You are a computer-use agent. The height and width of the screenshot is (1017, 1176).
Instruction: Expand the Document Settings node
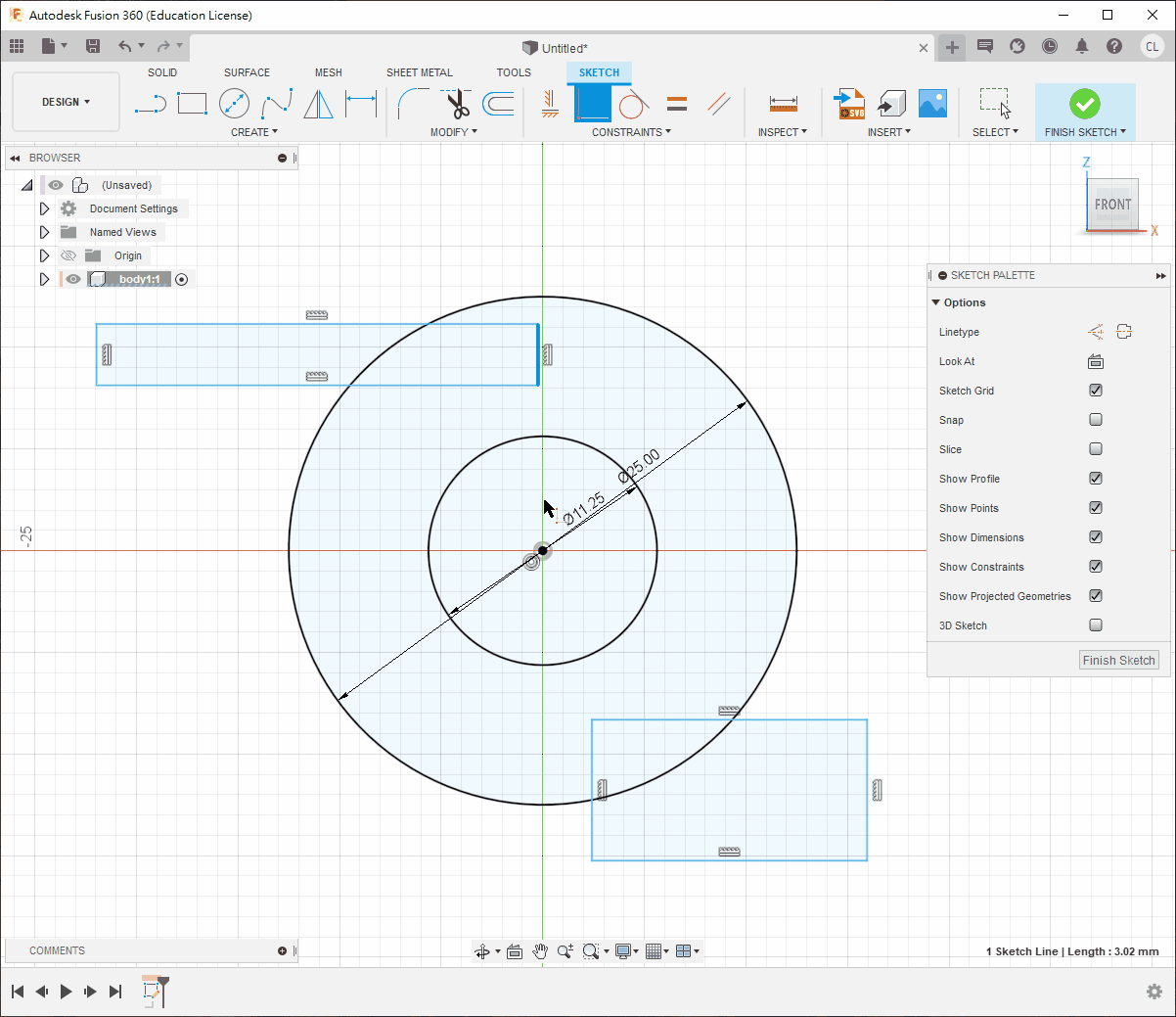[x=44, y=208]
